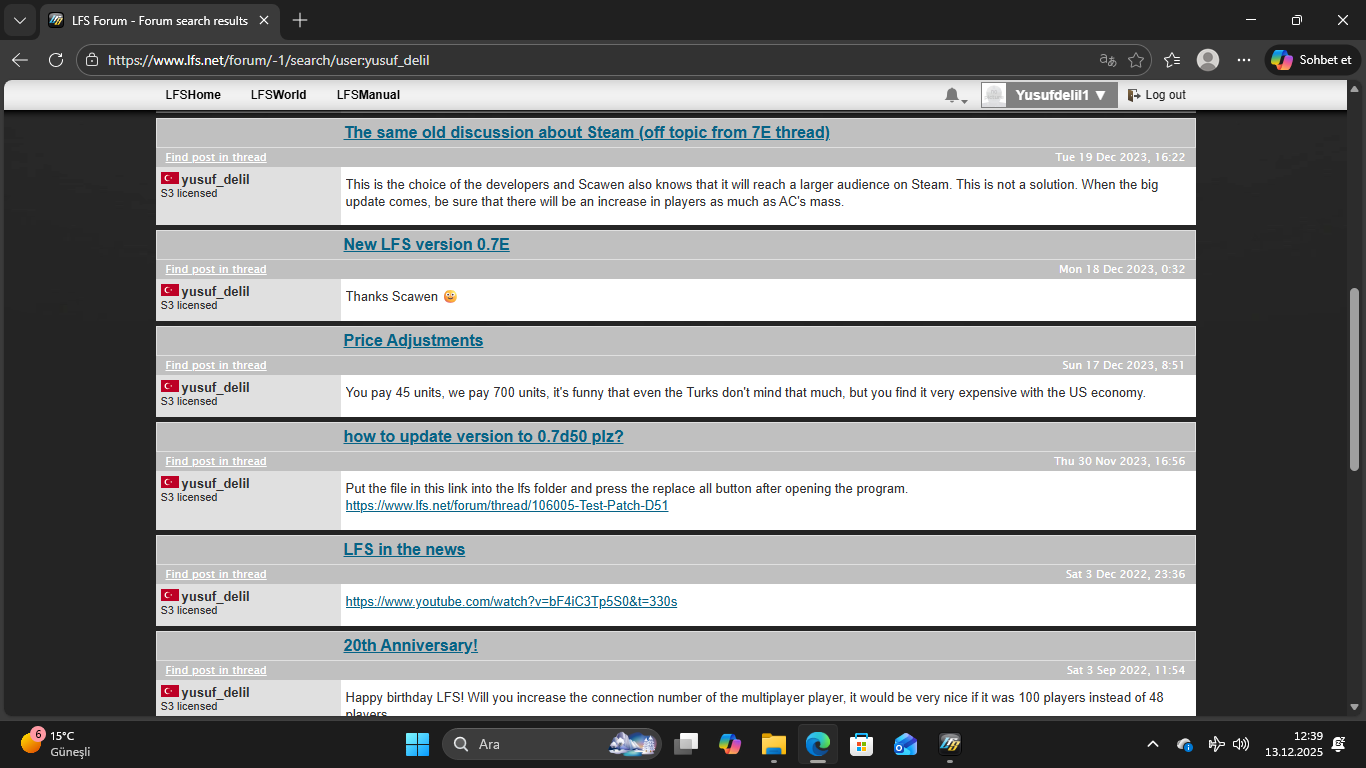The image size is (1366, 768).
Task: Click the Log out link
Action: [x=1157, y=95]
